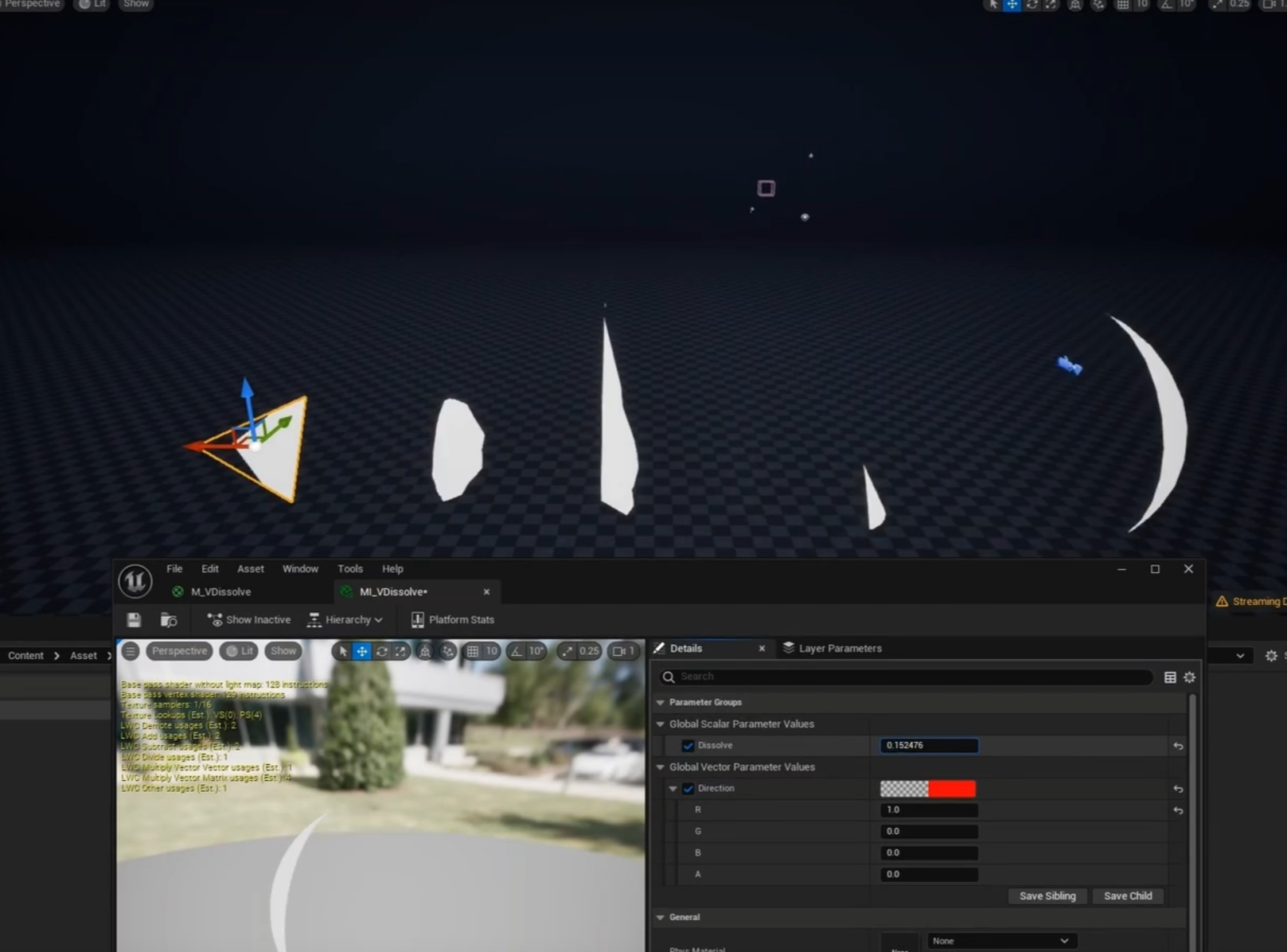1287x952 pixels.
Task: Open the Details panel settings gear
Action: tap(1189, 677)
